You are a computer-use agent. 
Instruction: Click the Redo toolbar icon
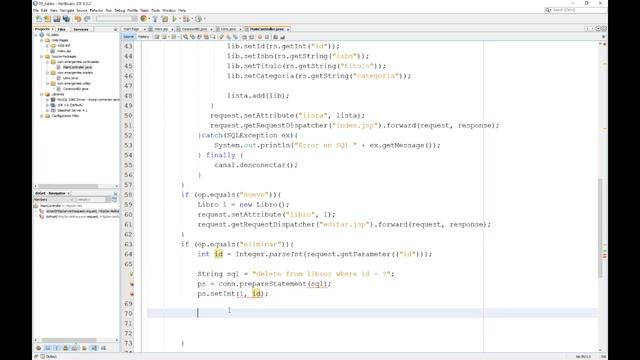click(87, 19)
